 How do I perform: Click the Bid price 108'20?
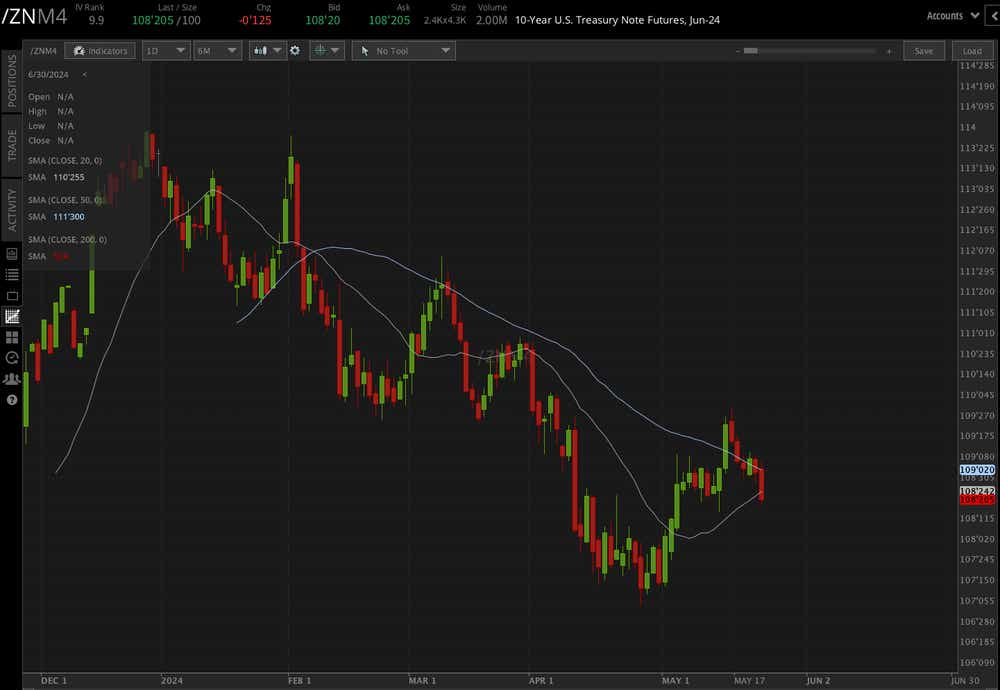click(322, 20)
